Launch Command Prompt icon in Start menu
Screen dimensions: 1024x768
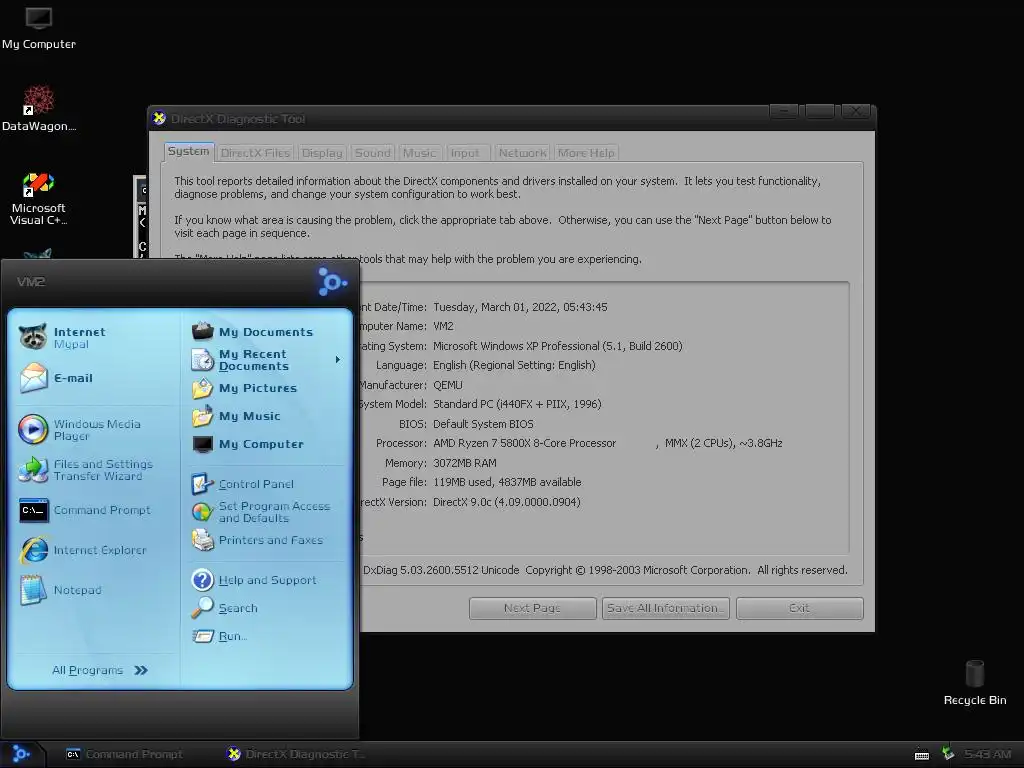[x=33, y=510]
